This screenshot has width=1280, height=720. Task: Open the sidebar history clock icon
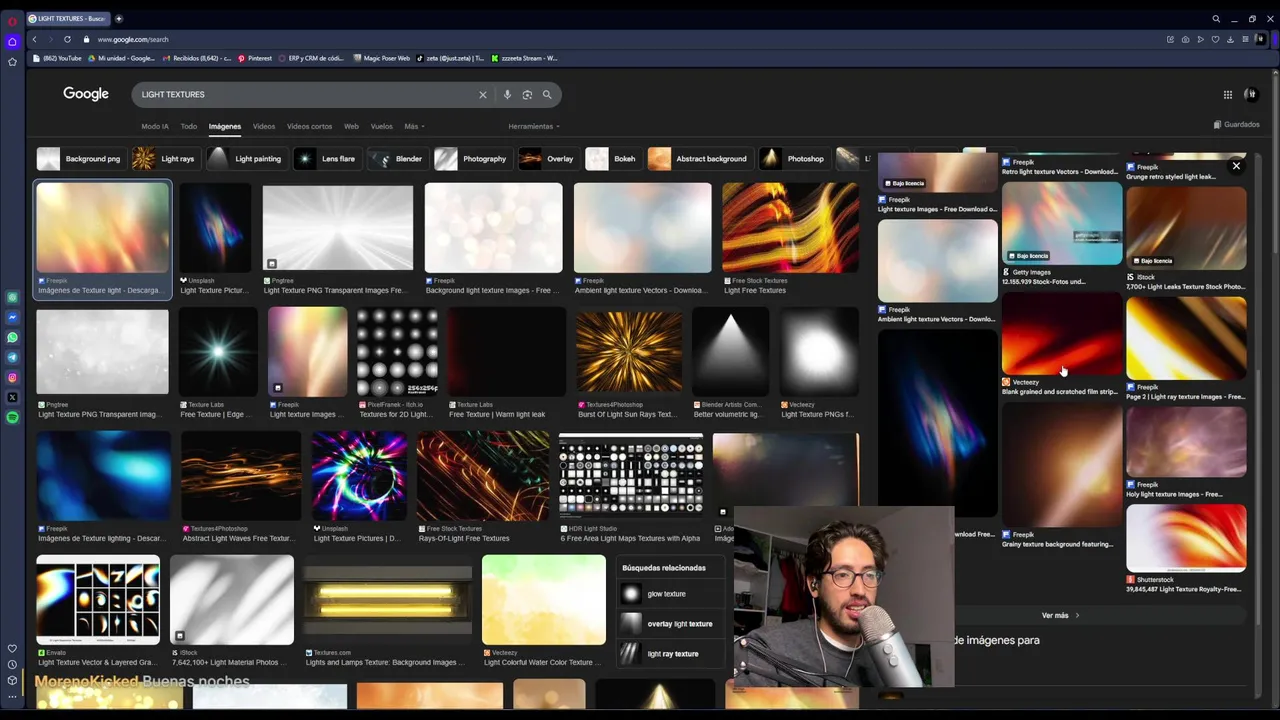[x=12, y=665]
